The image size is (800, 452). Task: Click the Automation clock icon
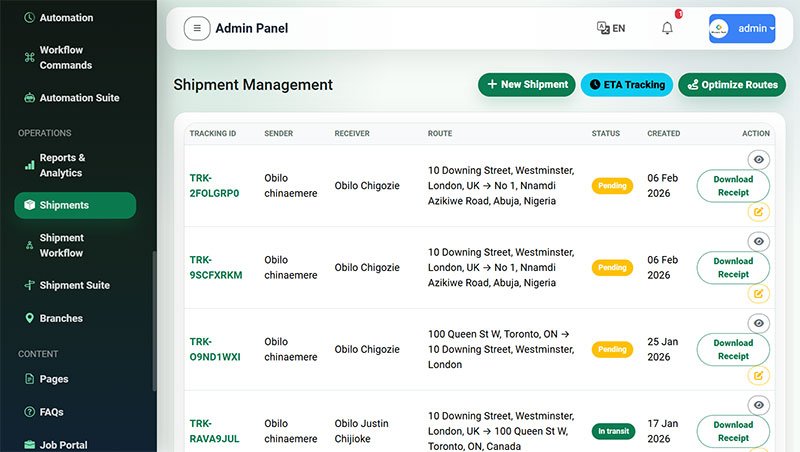30,18
